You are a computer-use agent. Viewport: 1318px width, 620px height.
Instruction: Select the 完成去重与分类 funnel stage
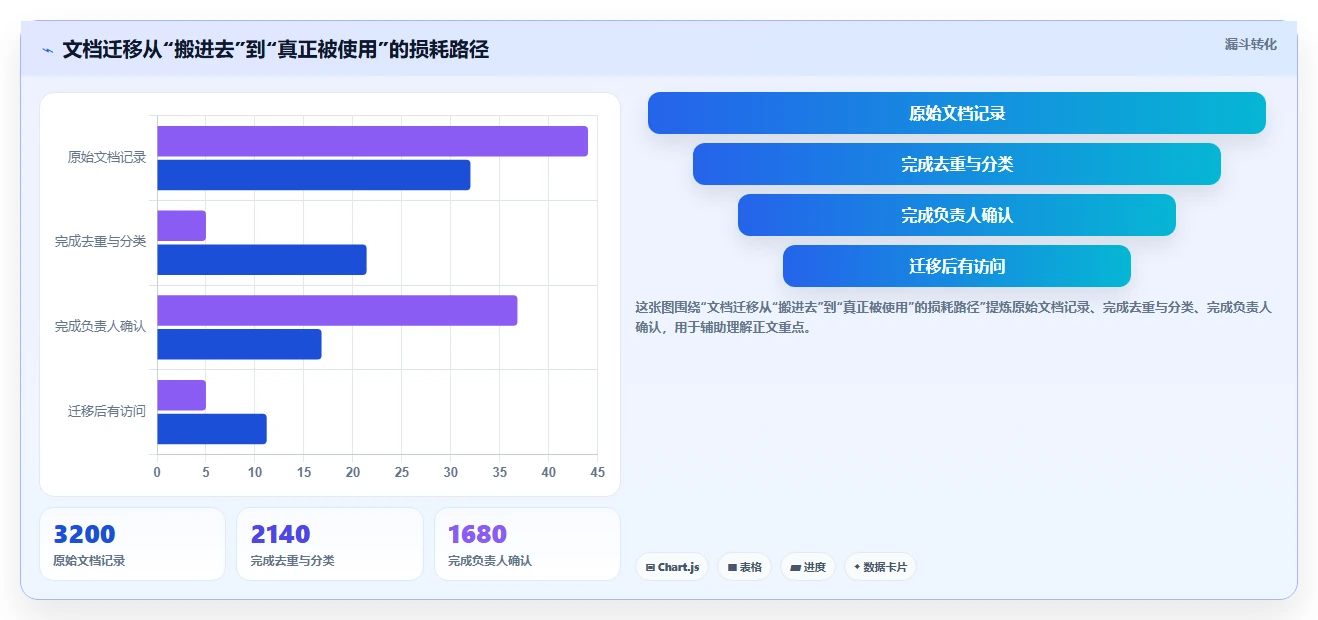click(x=957, y=164)
